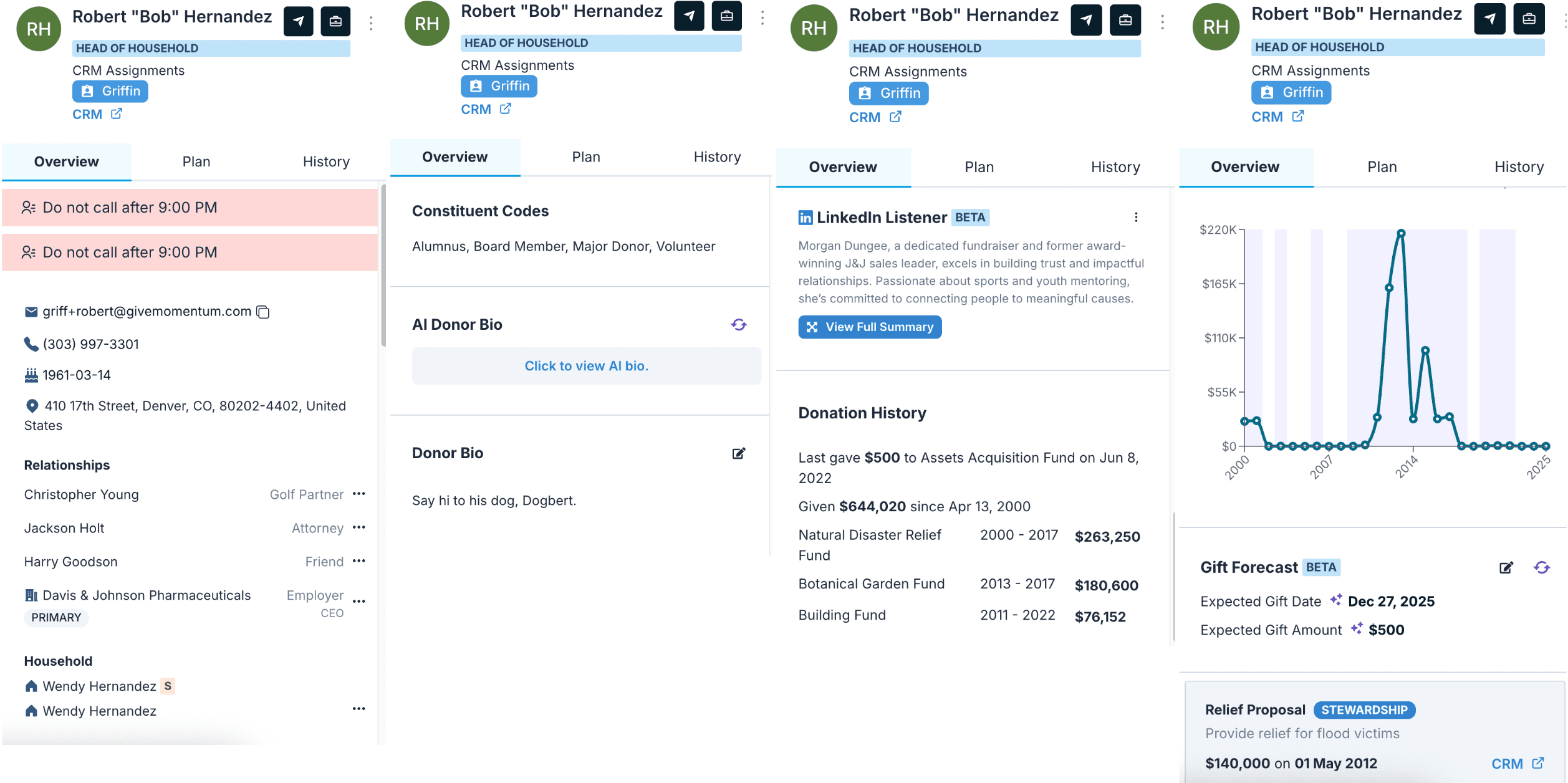
Task: Open History tab above the donation chart
Action: (x=1519, y=167)
